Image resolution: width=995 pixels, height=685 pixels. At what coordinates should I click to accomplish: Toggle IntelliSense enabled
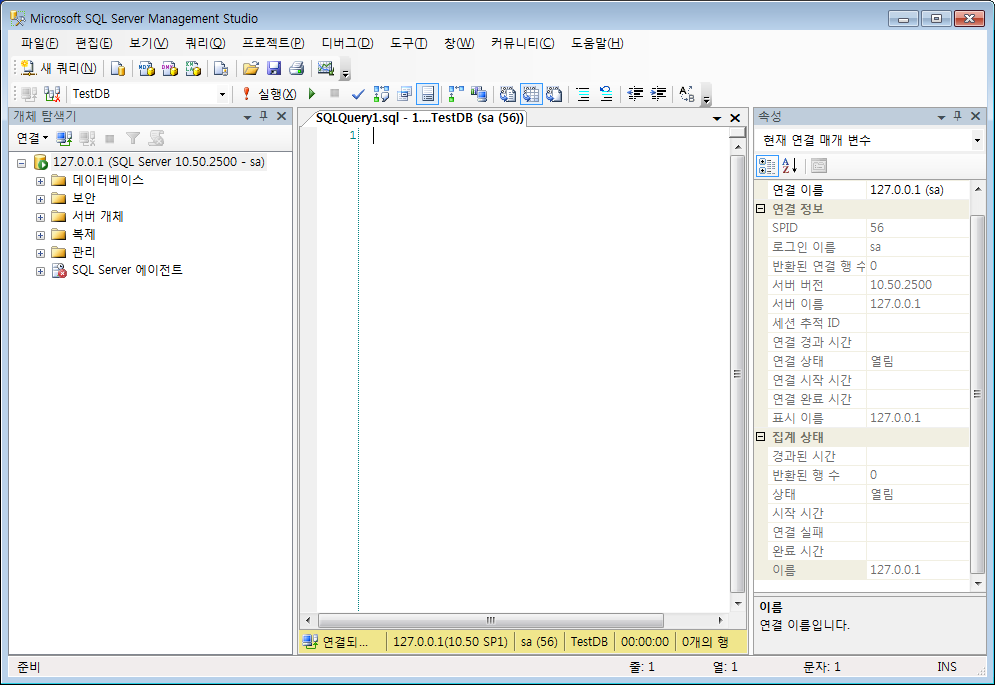pyautogui.click(x=427, y=94)
